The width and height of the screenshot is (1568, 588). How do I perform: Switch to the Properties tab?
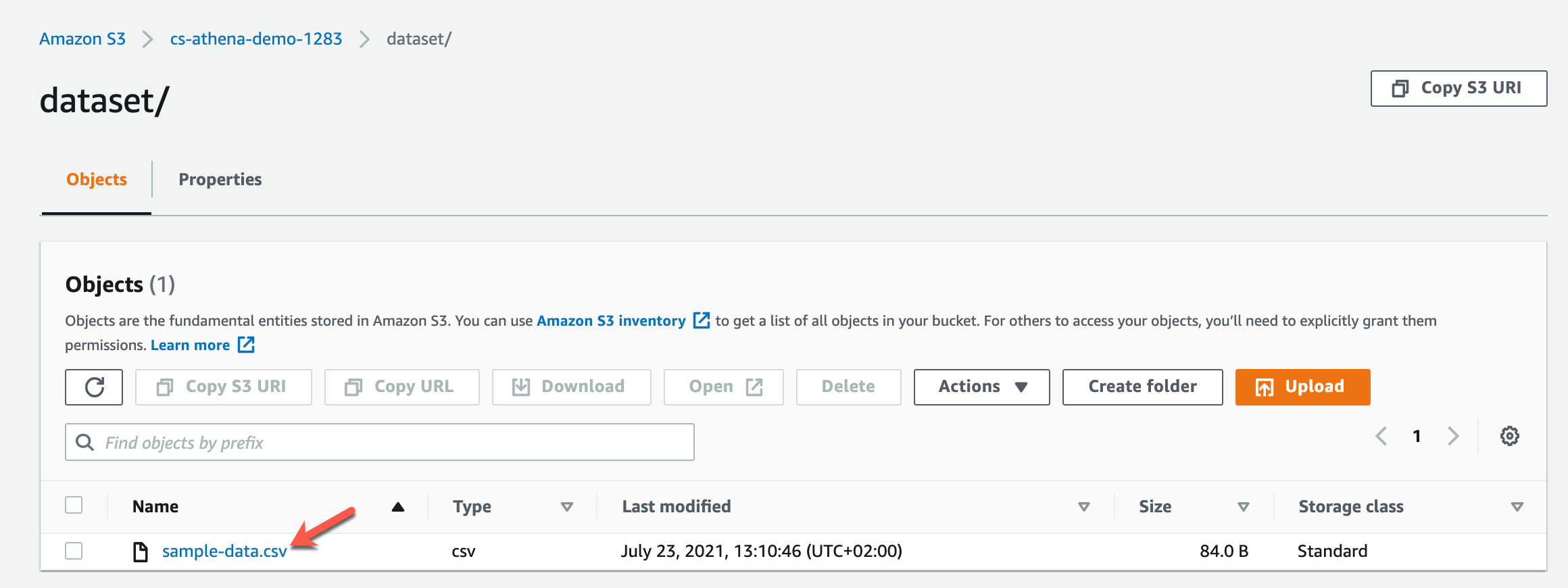click(220, 180)
